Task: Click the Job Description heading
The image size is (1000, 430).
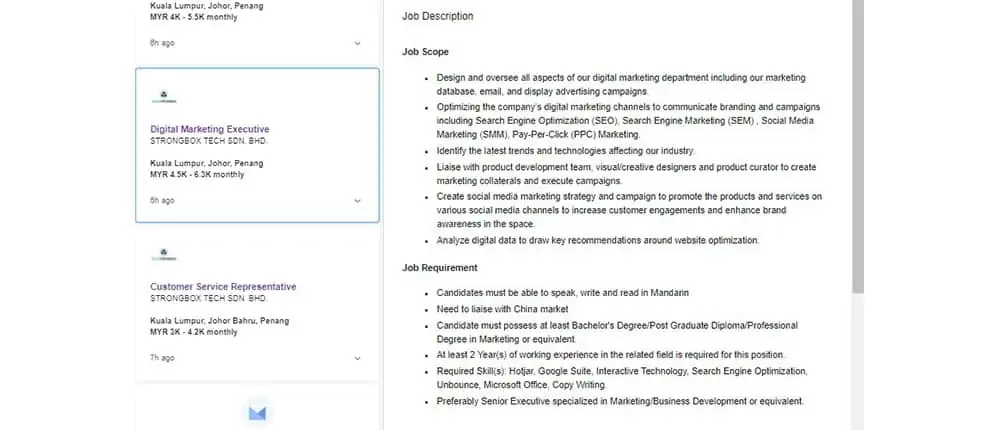Action: click(437, 17)
